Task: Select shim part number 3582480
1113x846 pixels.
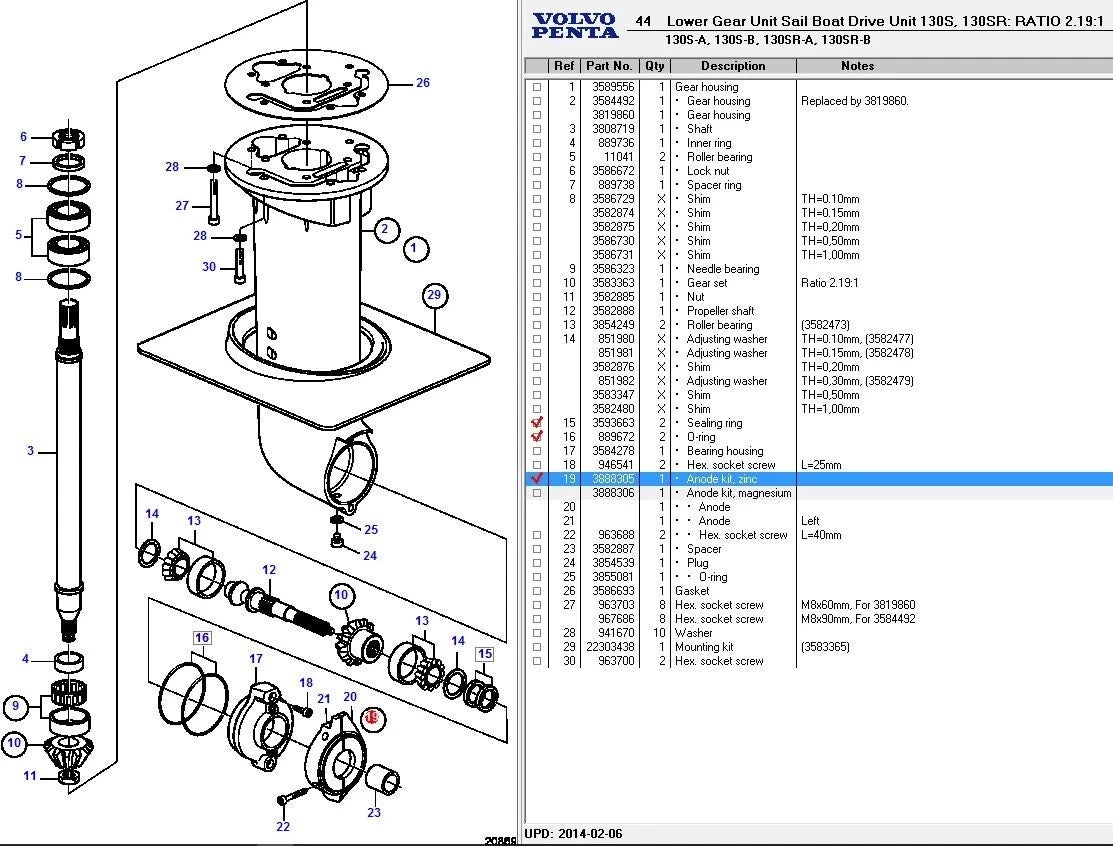Action: [613, 409]
